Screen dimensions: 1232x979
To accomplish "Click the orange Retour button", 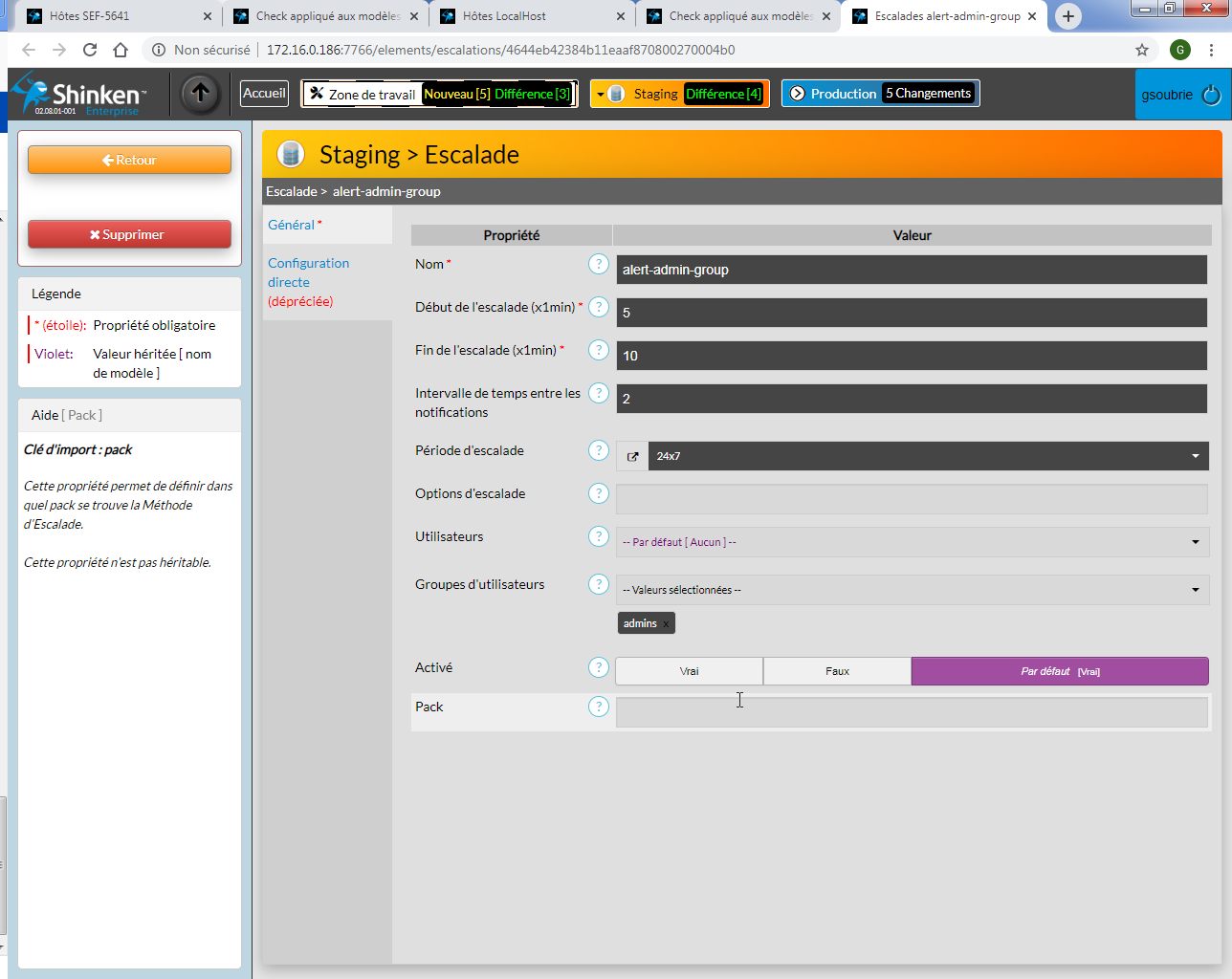I will [129, 160].
